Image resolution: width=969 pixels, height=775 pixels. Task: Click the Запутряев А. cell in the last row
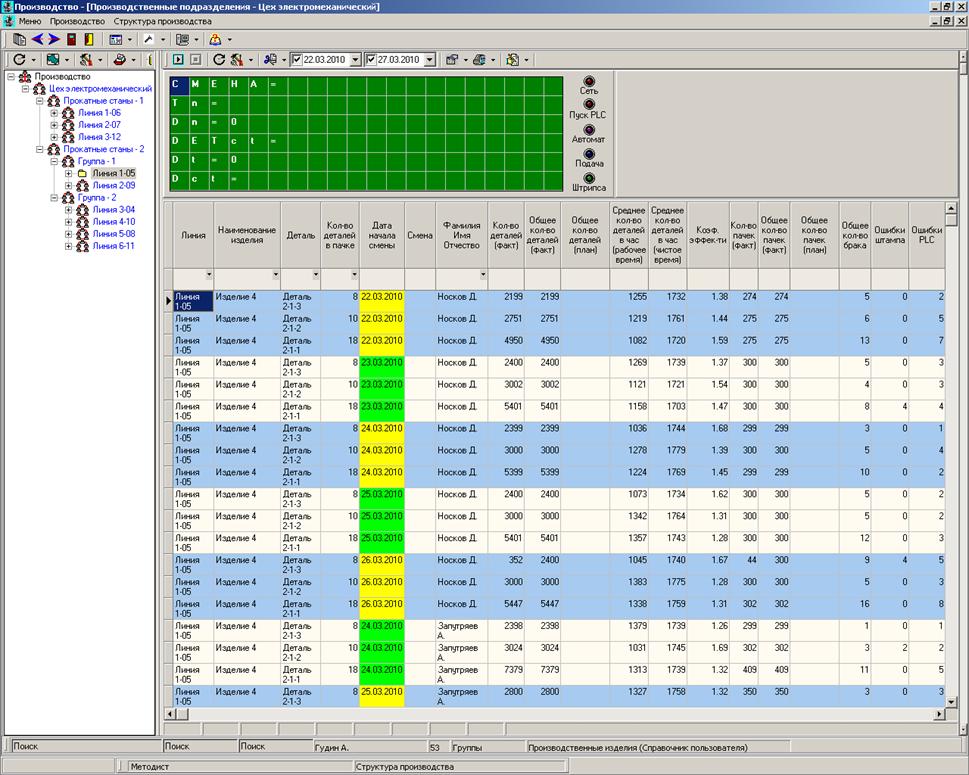[462, 697]
